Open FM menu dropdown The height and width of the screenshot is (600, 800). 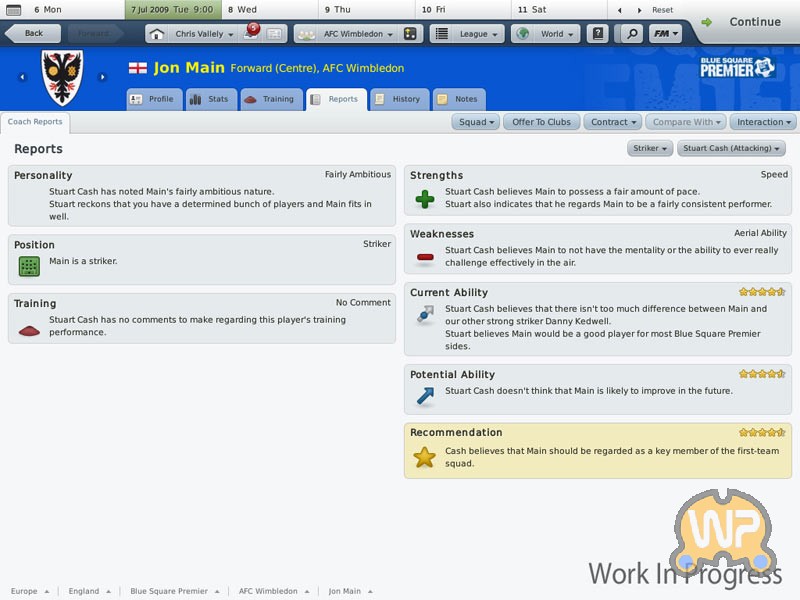point(665,34)
